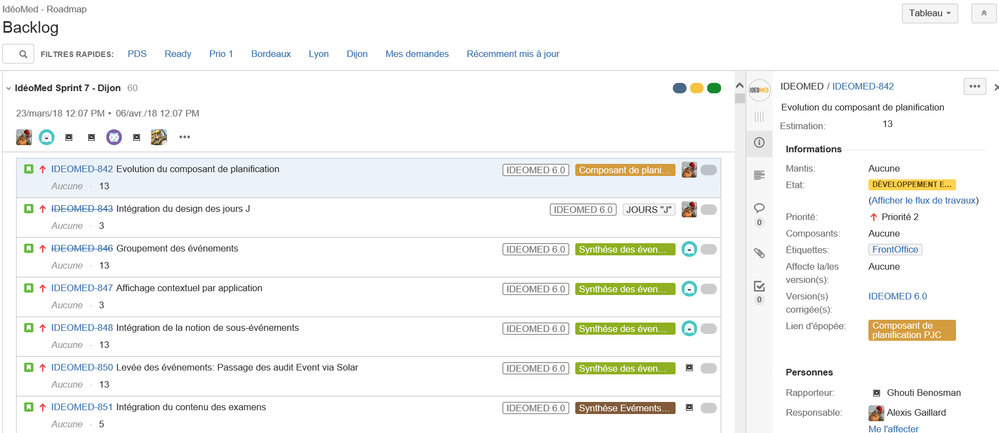Toggle the Ready quick filter
999x433 pixels.
[178, 54]
